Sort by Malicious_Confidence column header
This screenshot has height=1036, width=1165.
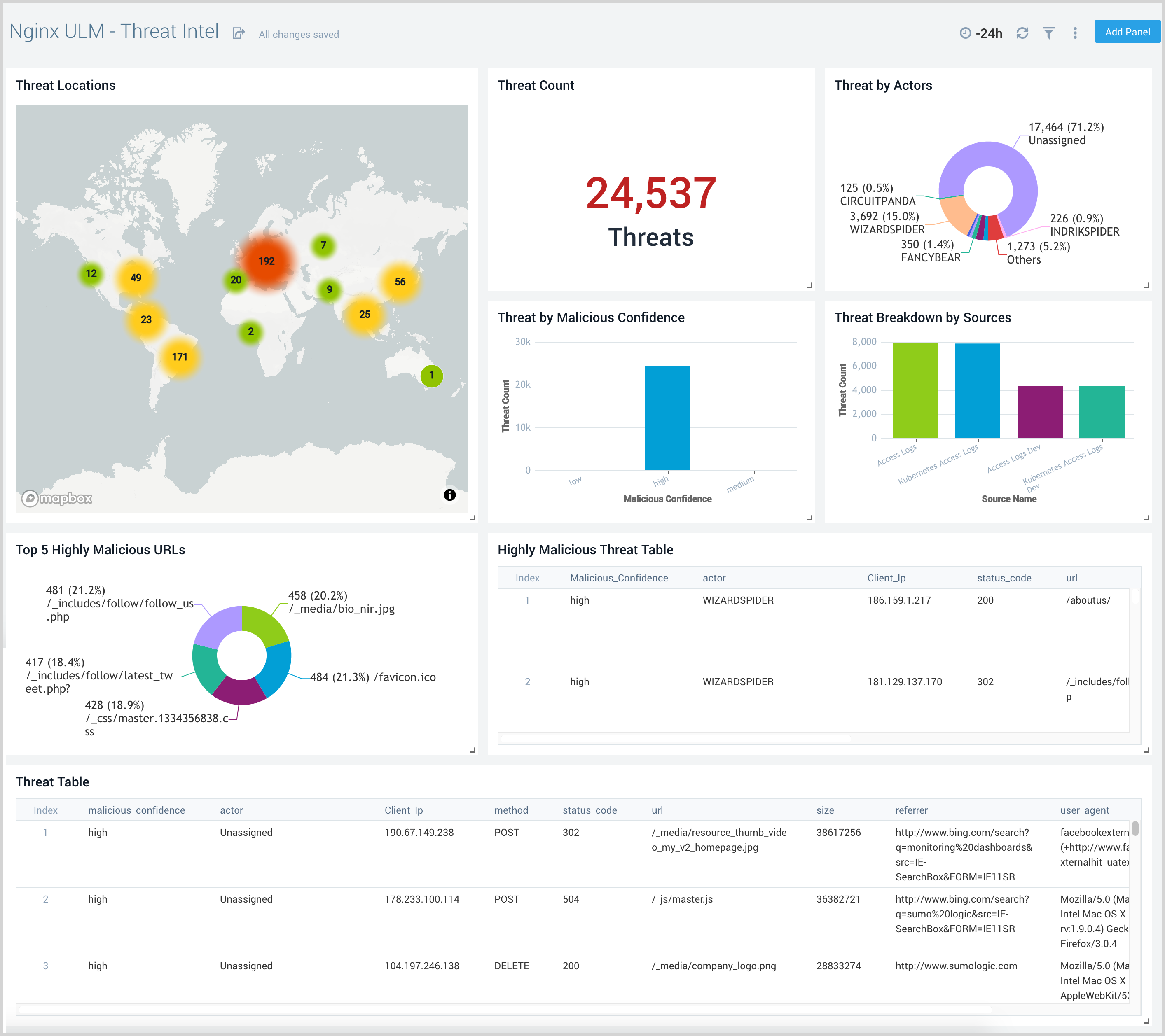pyautogui.click(x=618, y=578)
